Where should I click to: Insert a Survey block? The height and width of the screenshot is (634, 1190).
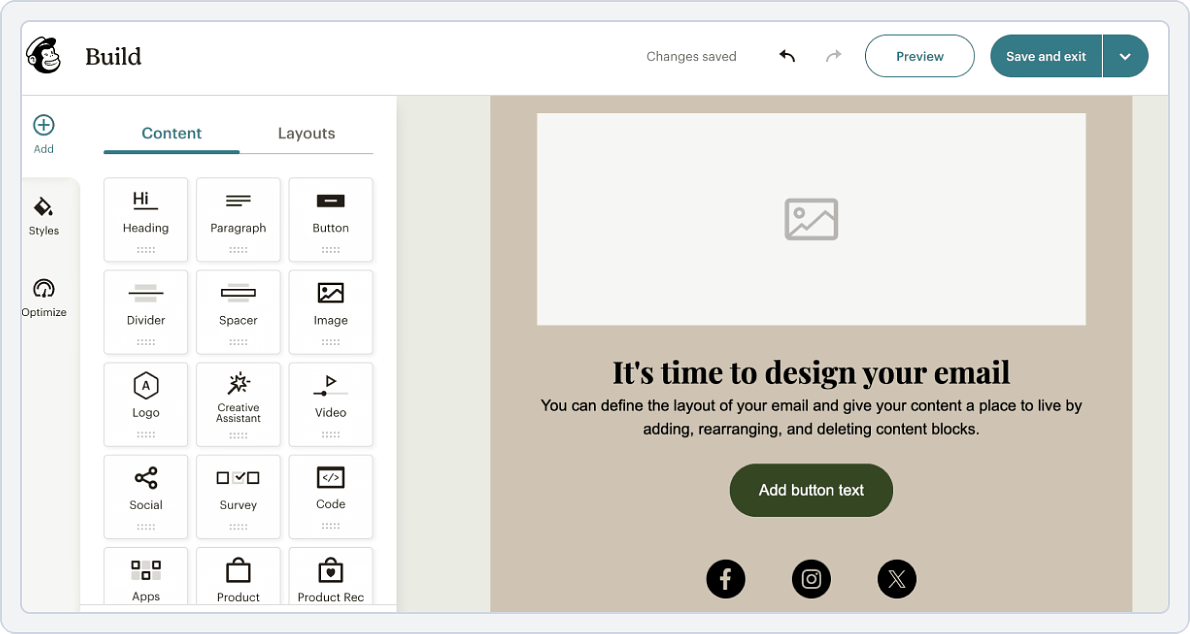(238, 496)
